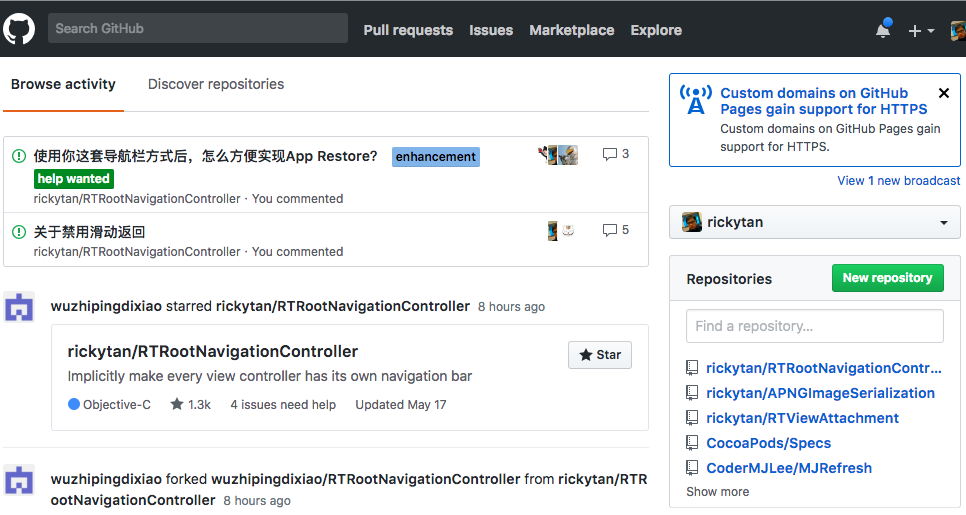Go to Pull requests
966x515 pixels.
pyautogui.click(x=408, y=30)
